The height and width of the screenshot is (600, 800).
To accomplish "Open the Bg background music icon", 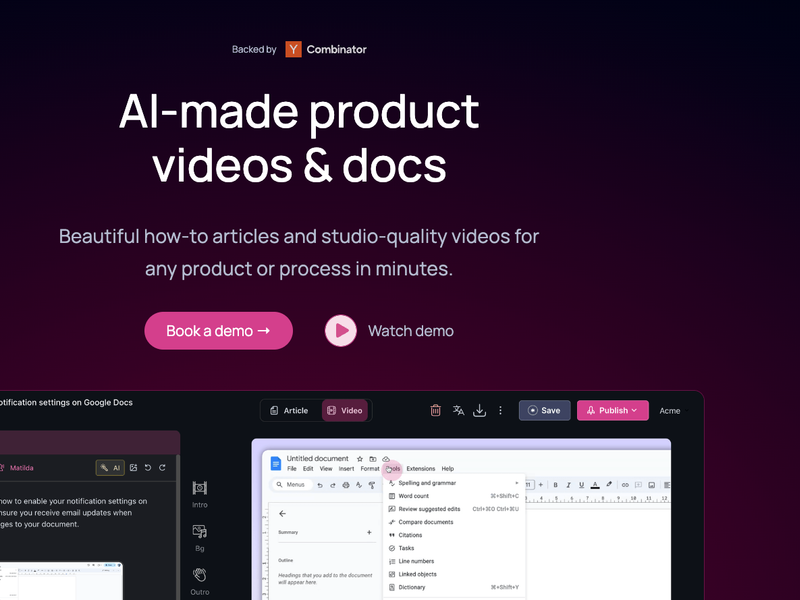I will 200,532.
